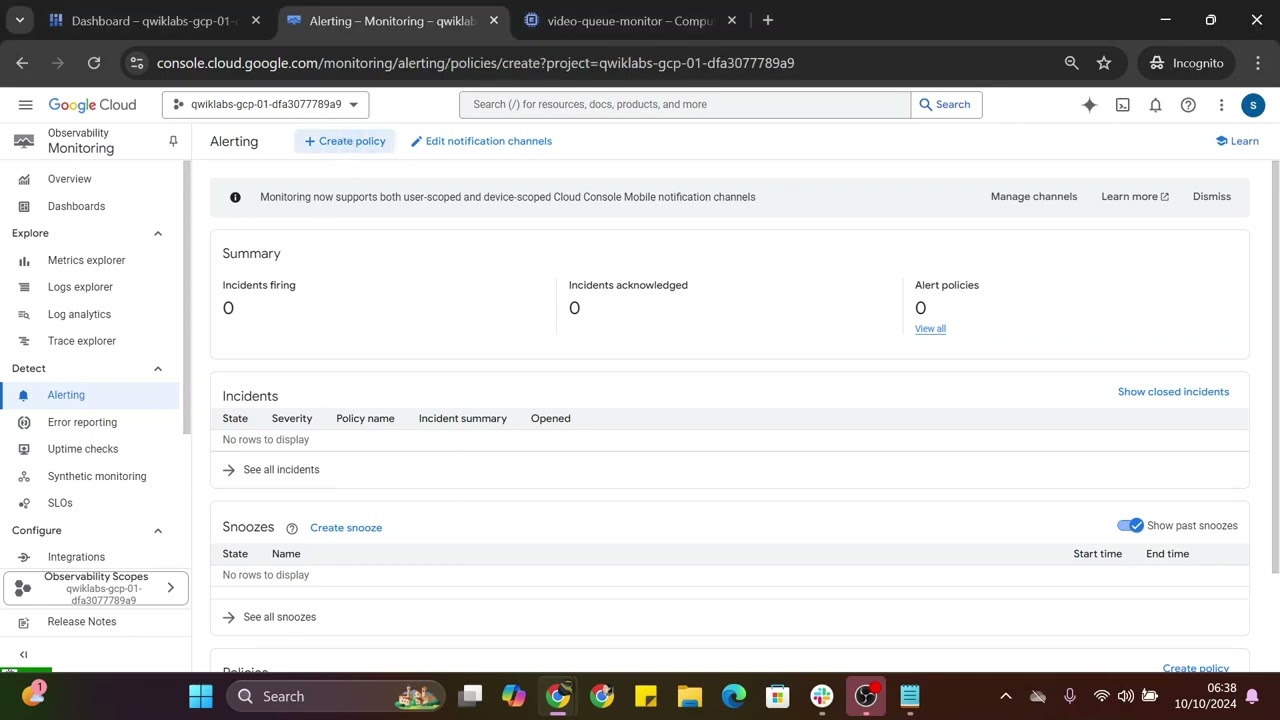The width and height of the screenshot is (1280, 720).
Task: Open the Learn panel
Action: [1237, 141]
